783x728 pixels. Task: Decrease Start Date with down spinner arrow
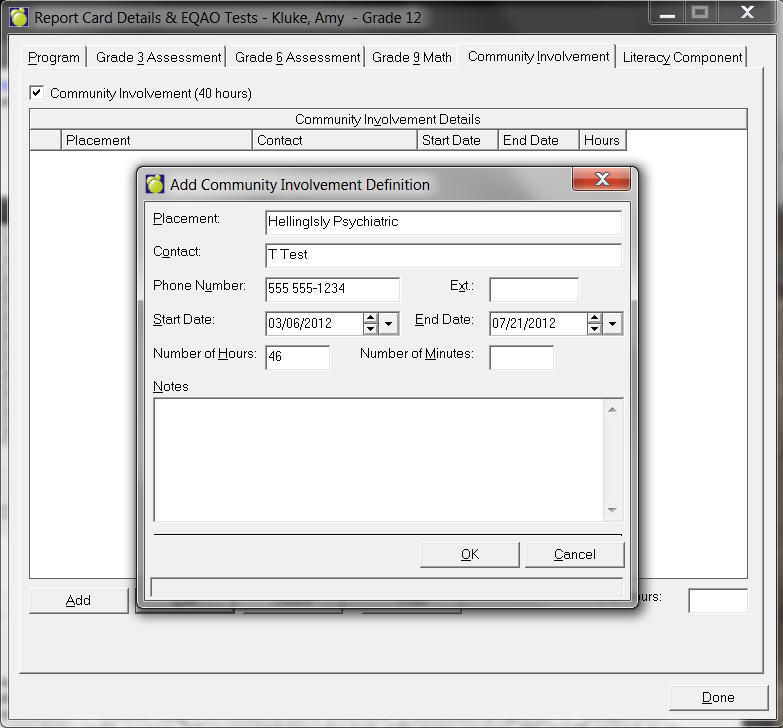click(370, 329)
